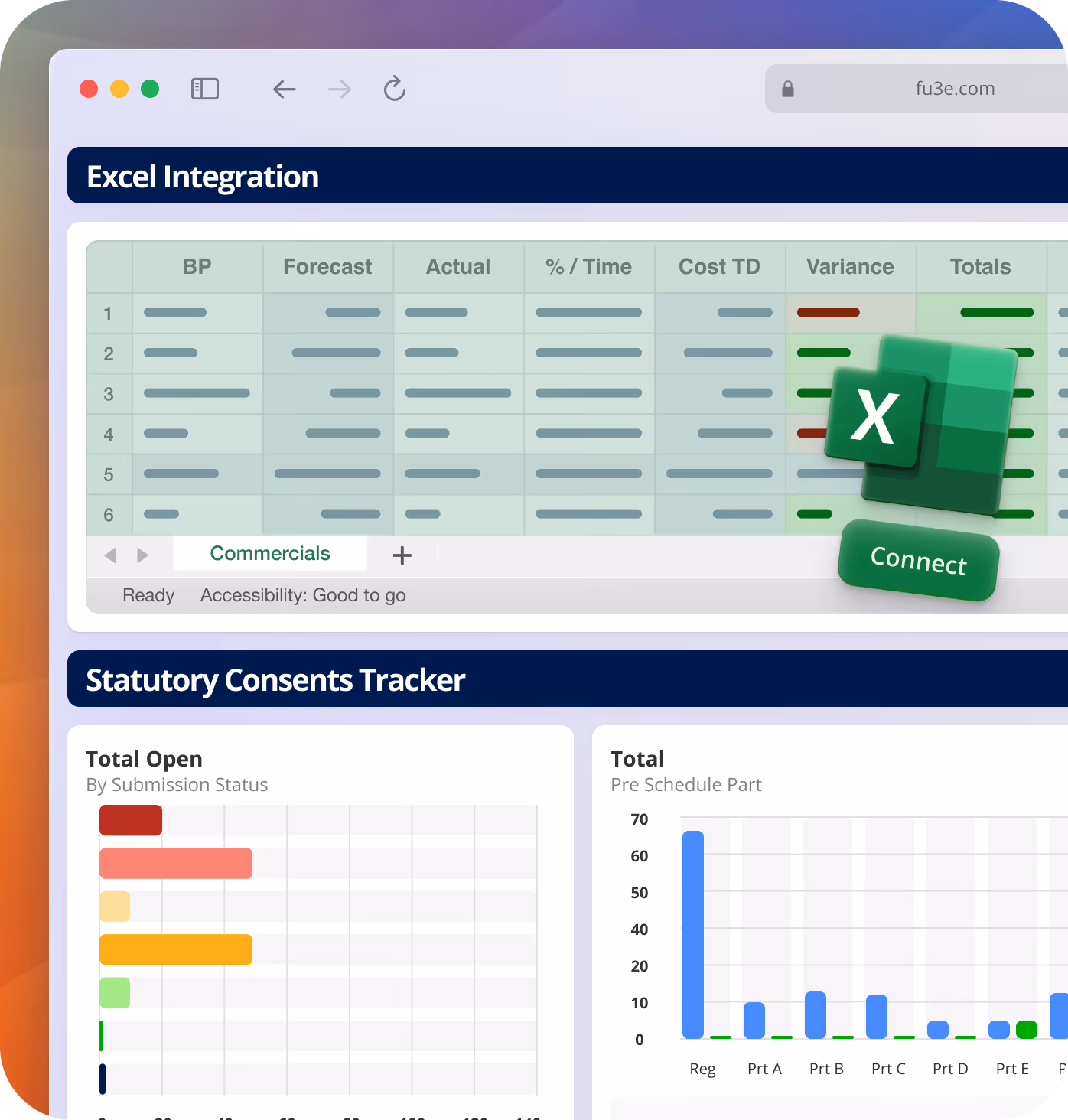Select the Totals column header
Screen dimensions: 1068x1120
tap(980, 267)
